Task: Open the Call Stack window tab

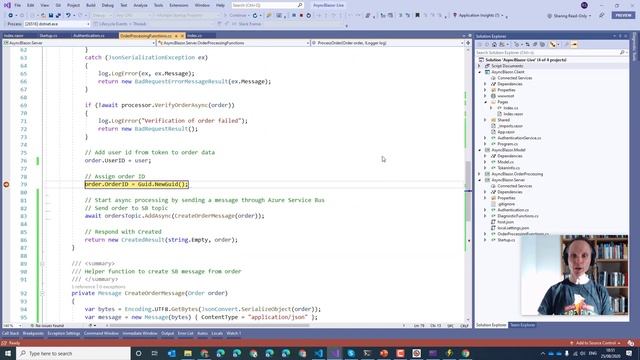Action: (11, 333)
